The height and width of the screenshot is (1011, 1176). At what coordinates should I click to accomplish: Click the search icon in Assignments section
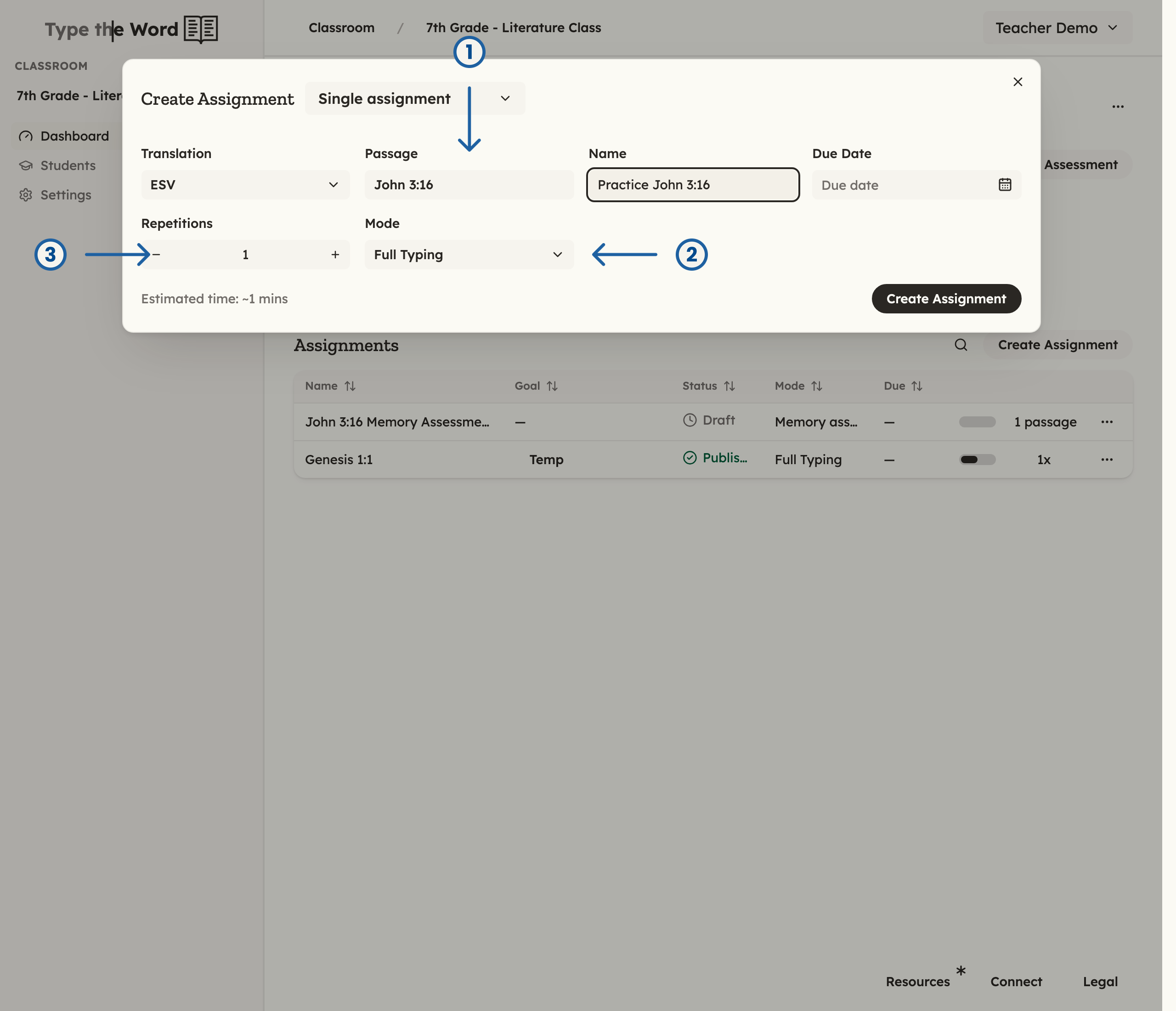pyautogui.click(x=961, y=345)
